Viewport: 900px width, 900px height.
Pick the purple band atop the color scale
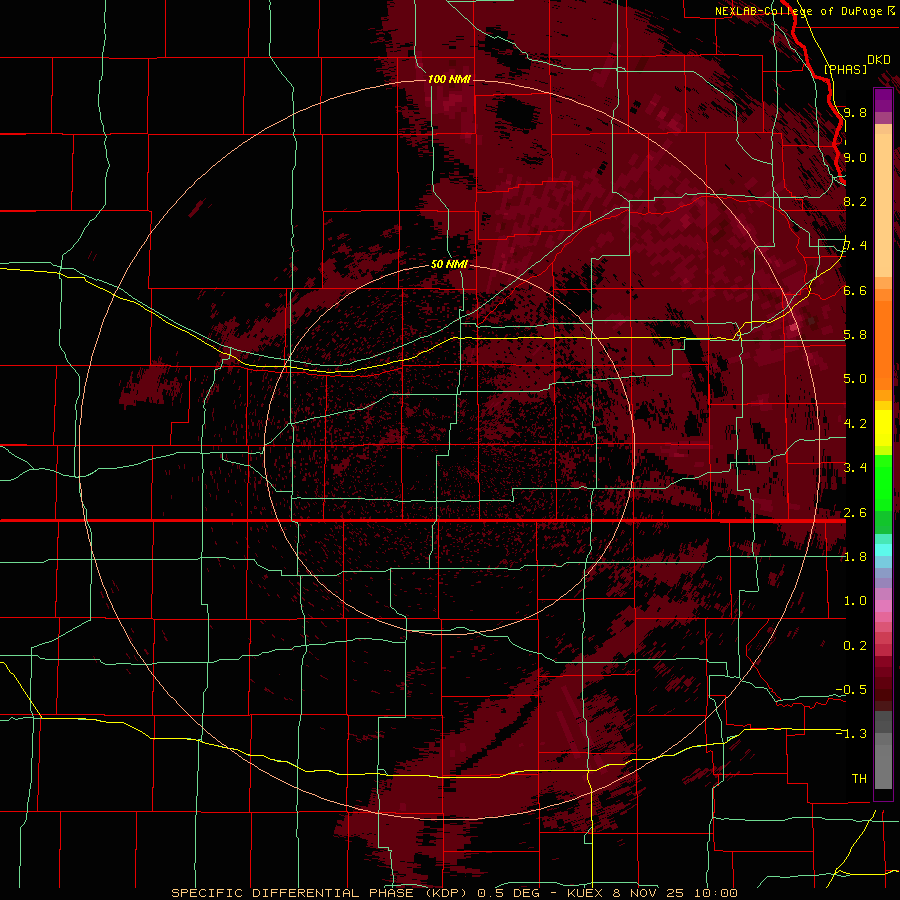pyautogui.click(x=883, y=101)
